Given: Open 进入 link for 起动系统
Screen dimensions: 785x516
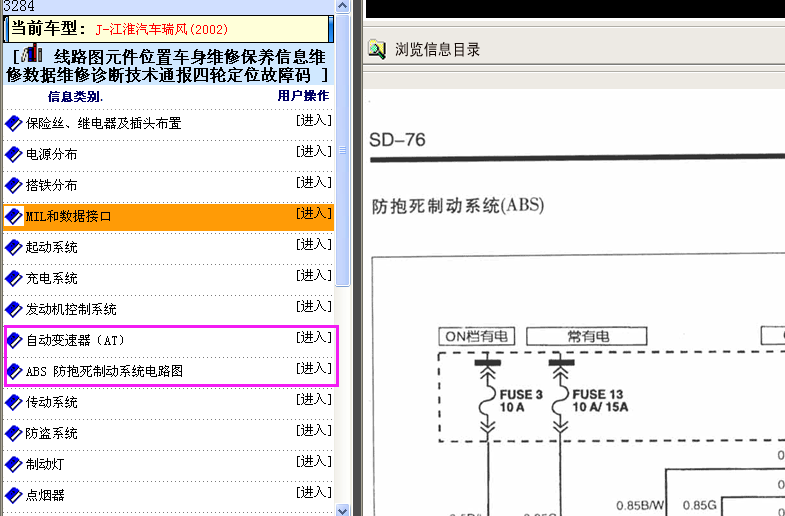Looking at the screenshot, I should 314,244.
